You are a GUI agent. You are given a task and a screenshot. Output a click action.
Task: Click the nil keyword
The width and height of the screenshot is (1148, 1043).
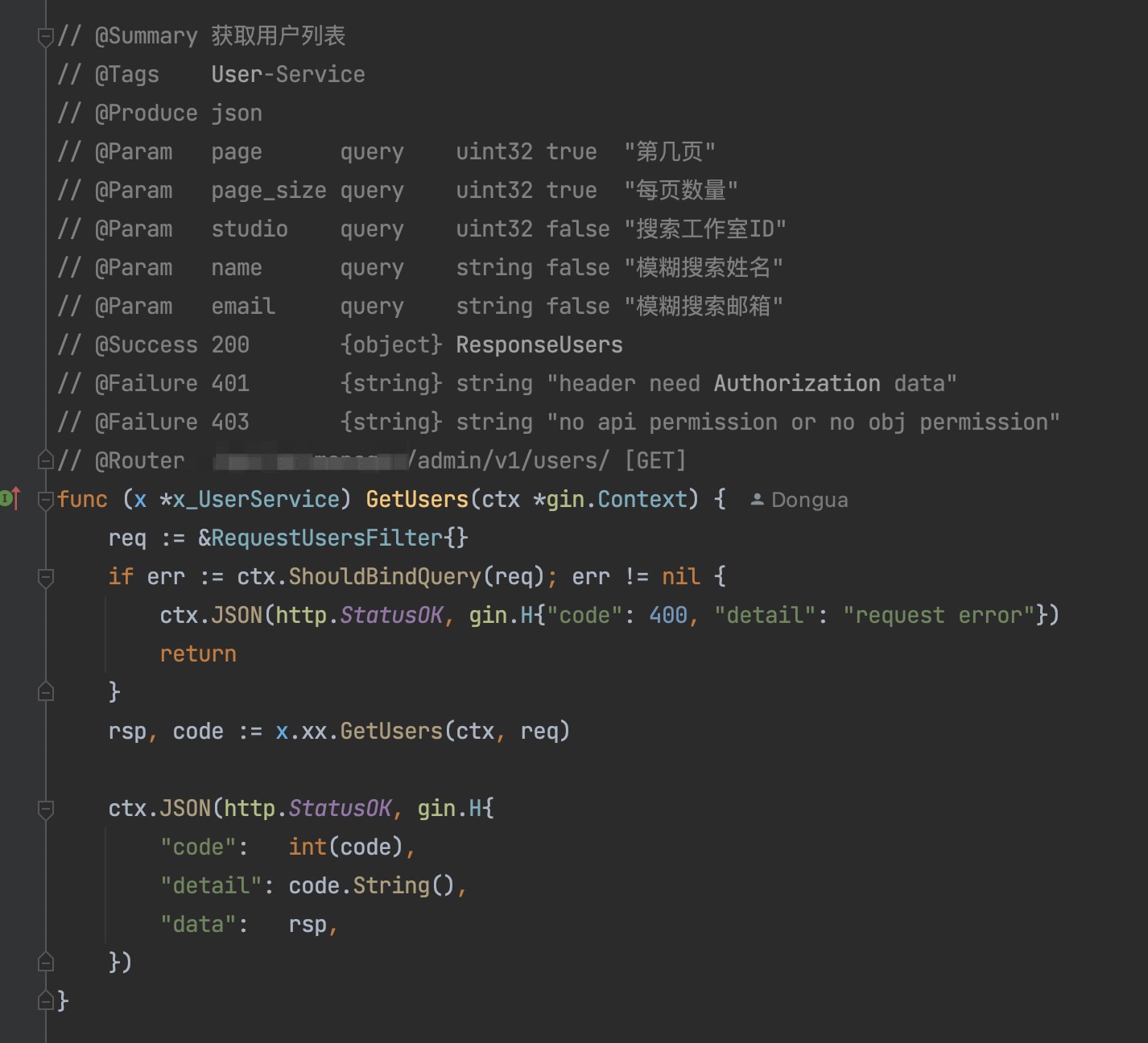click(681, 576)
